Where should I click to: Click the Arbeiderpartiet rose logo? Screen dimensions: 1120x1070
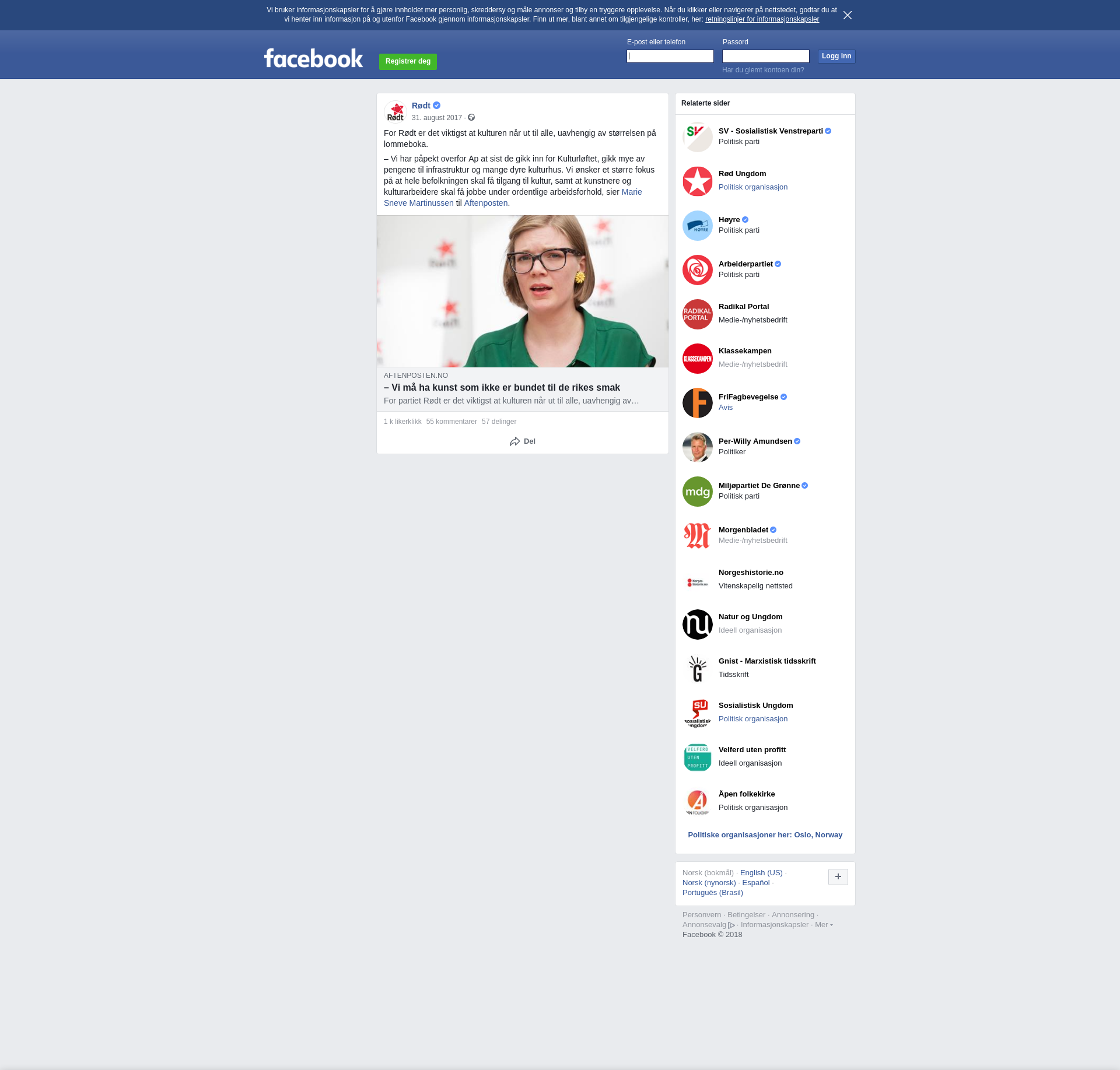point(697,270)
